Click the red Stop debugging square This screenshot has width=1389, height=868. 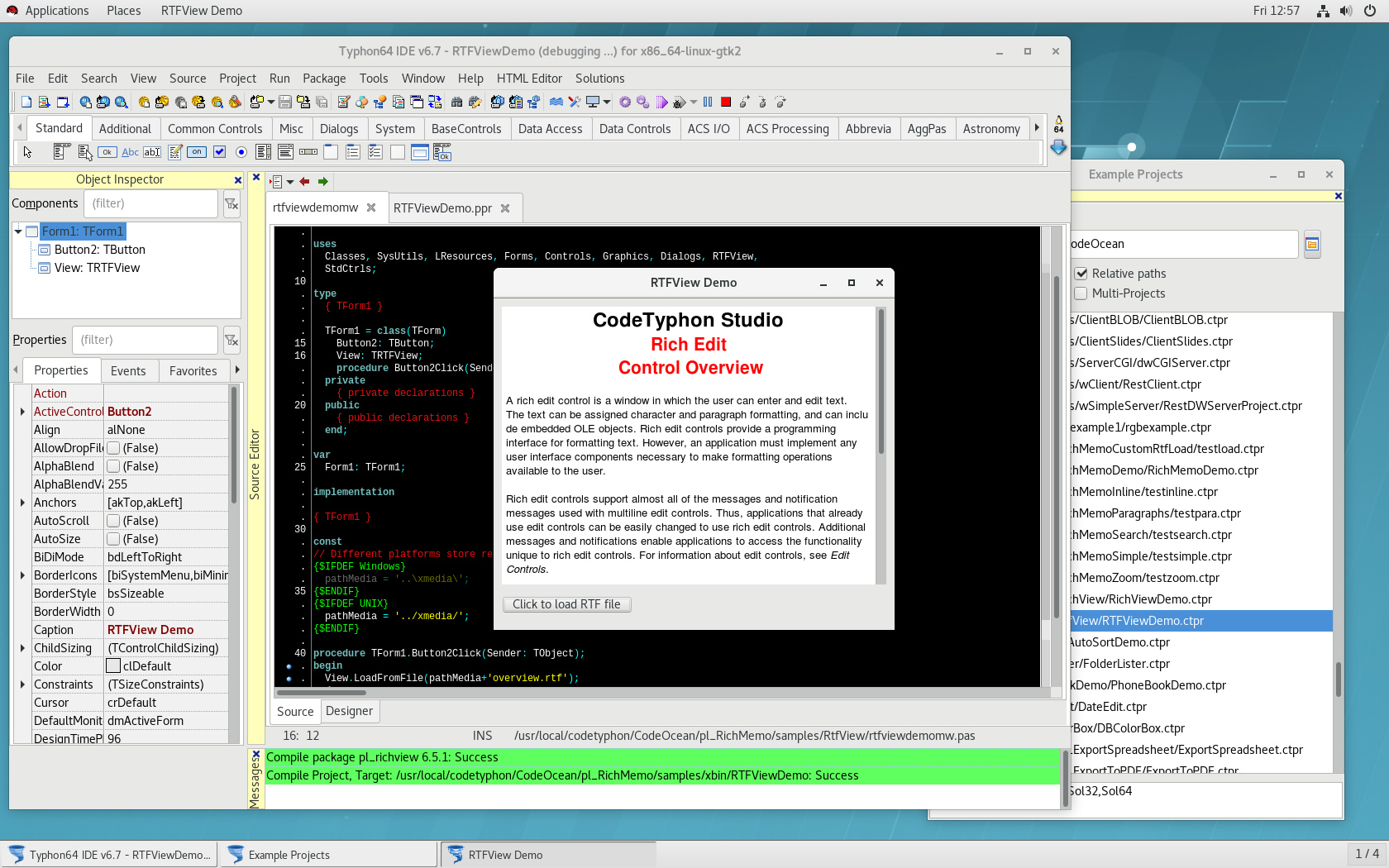726,102
